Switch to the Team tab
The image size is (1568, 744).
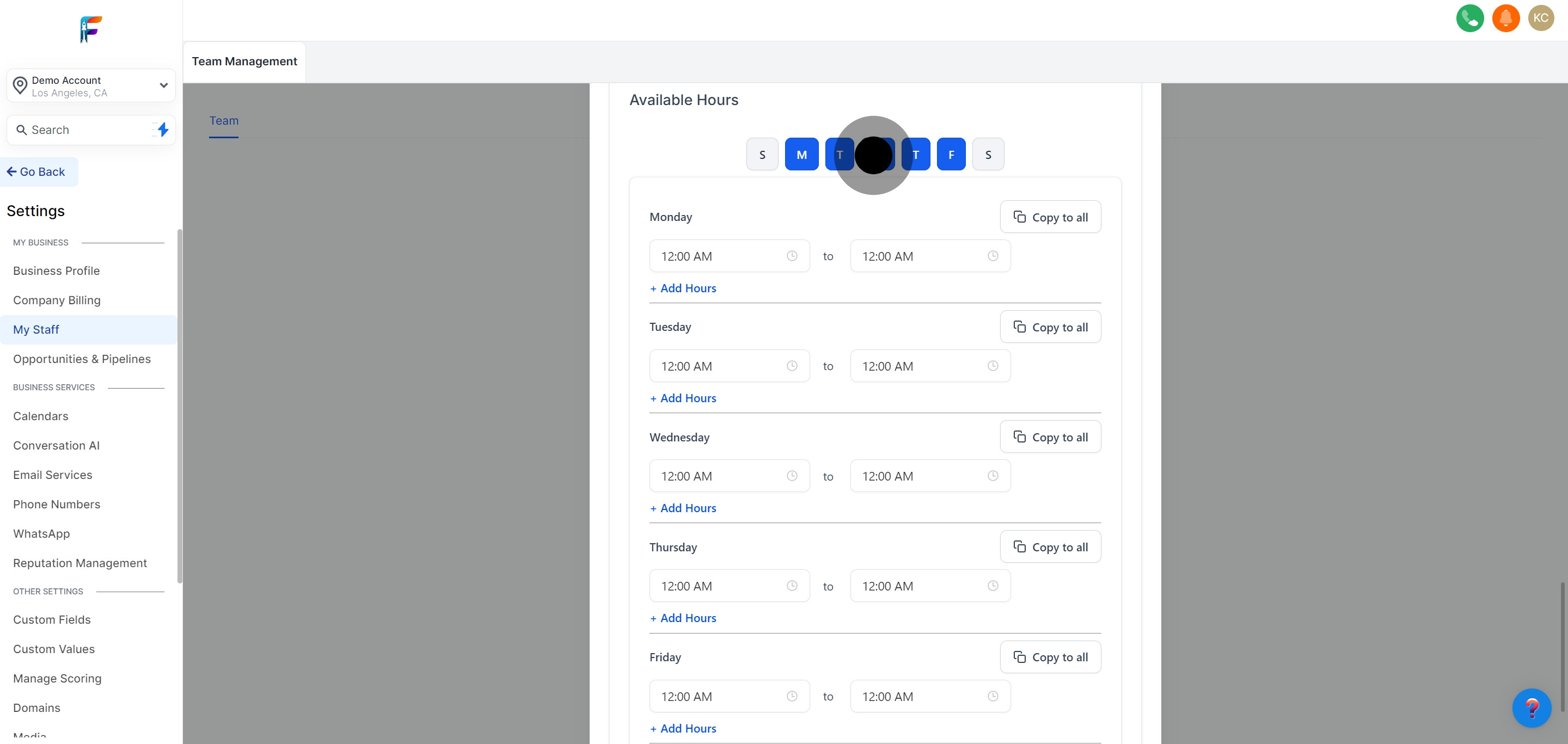coord(223,121)
